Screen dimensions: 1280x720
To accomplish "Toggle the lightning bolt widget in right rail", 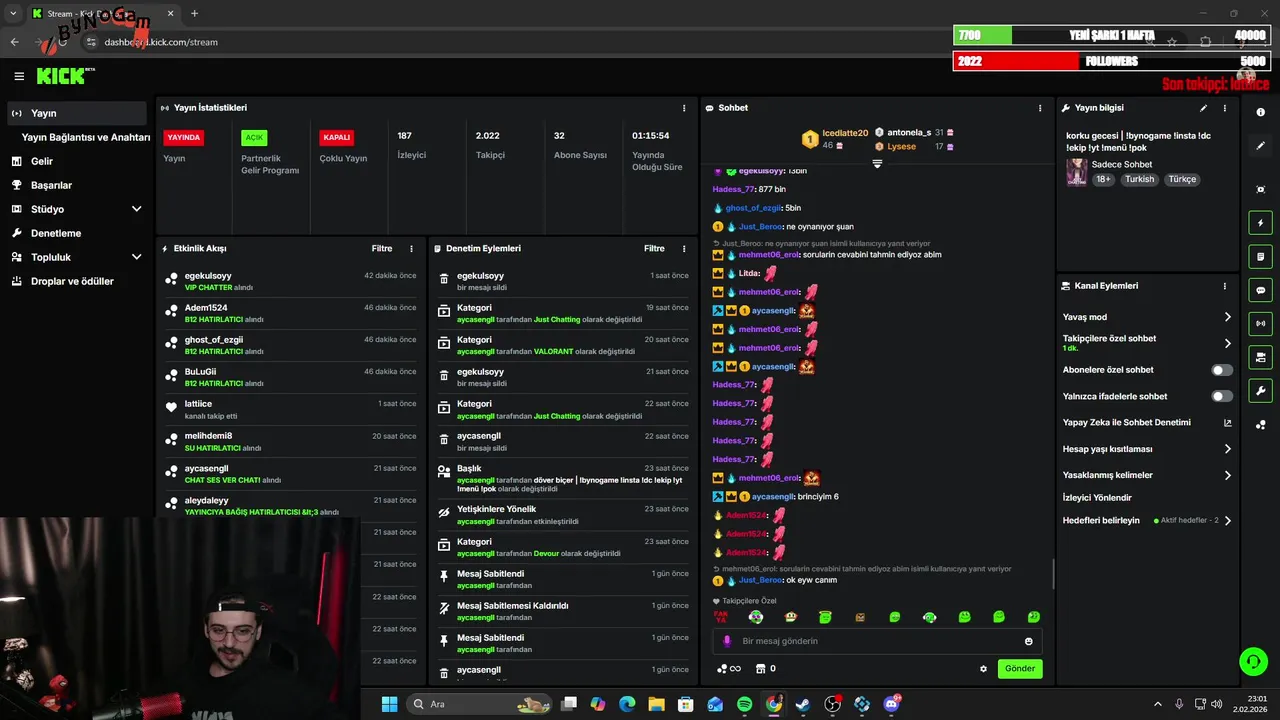I will (1260, 223).
